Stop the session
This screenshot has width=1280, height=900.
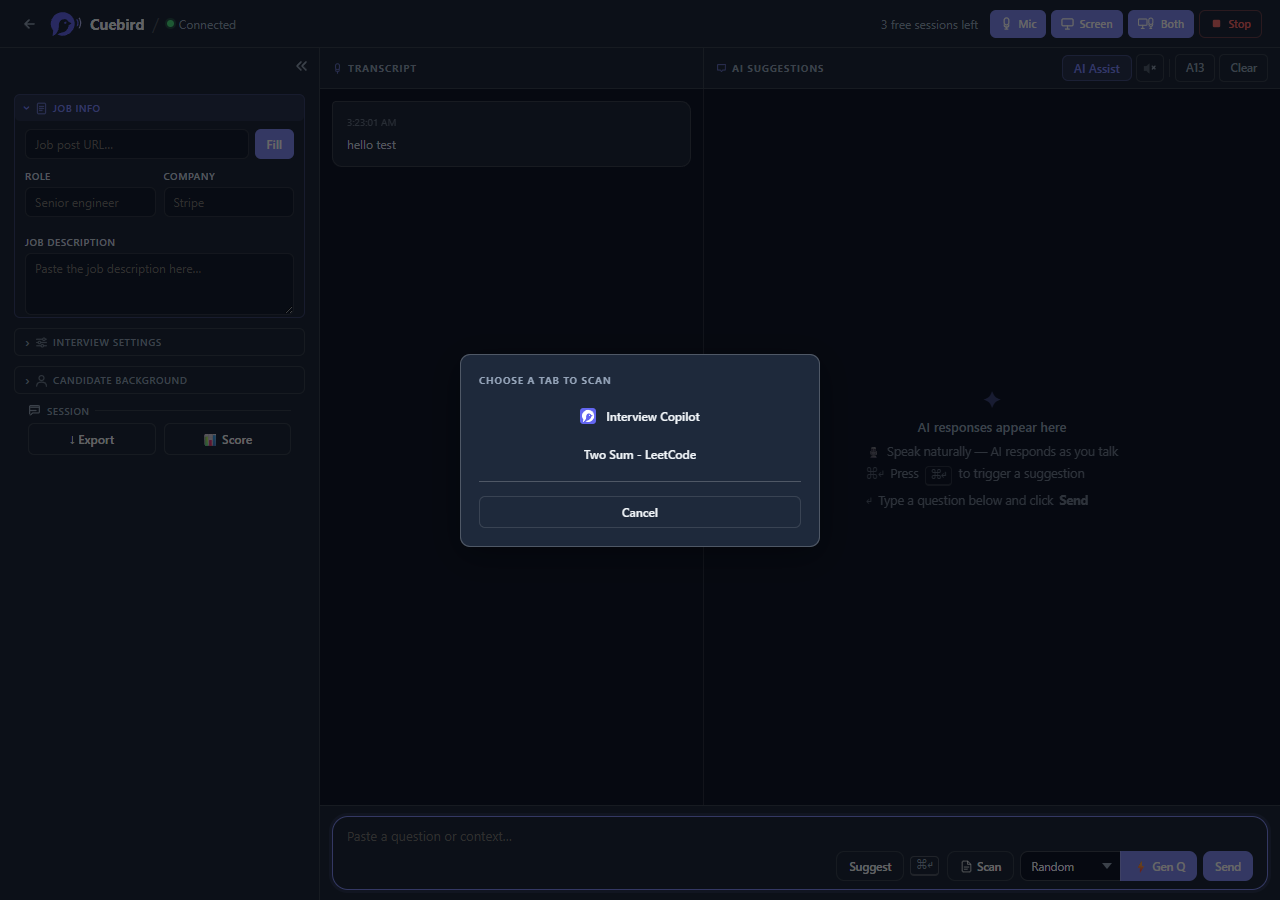1231,24
